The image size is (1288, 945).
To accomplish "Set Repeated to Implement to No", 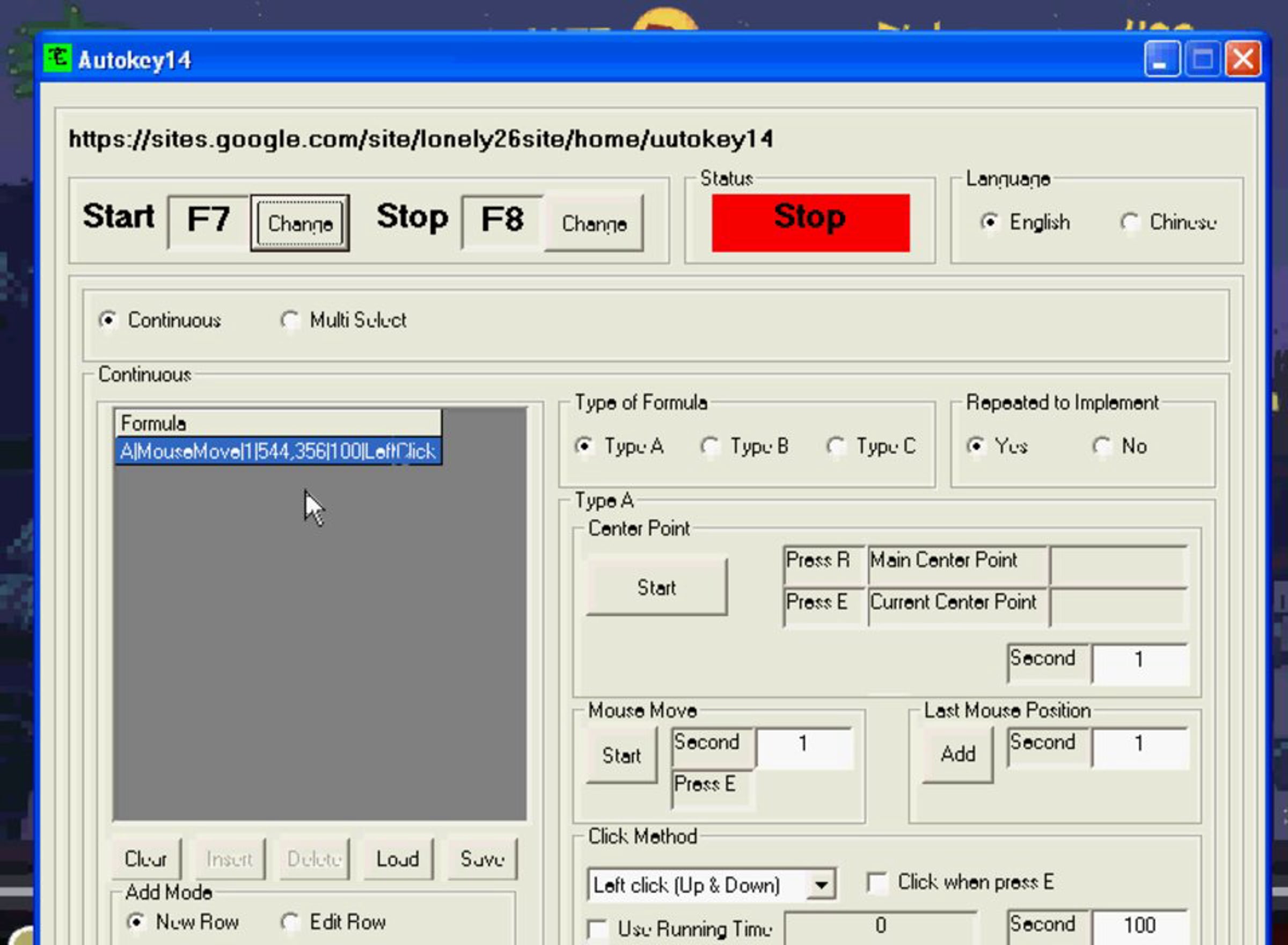I will [x=1102, y=446].
